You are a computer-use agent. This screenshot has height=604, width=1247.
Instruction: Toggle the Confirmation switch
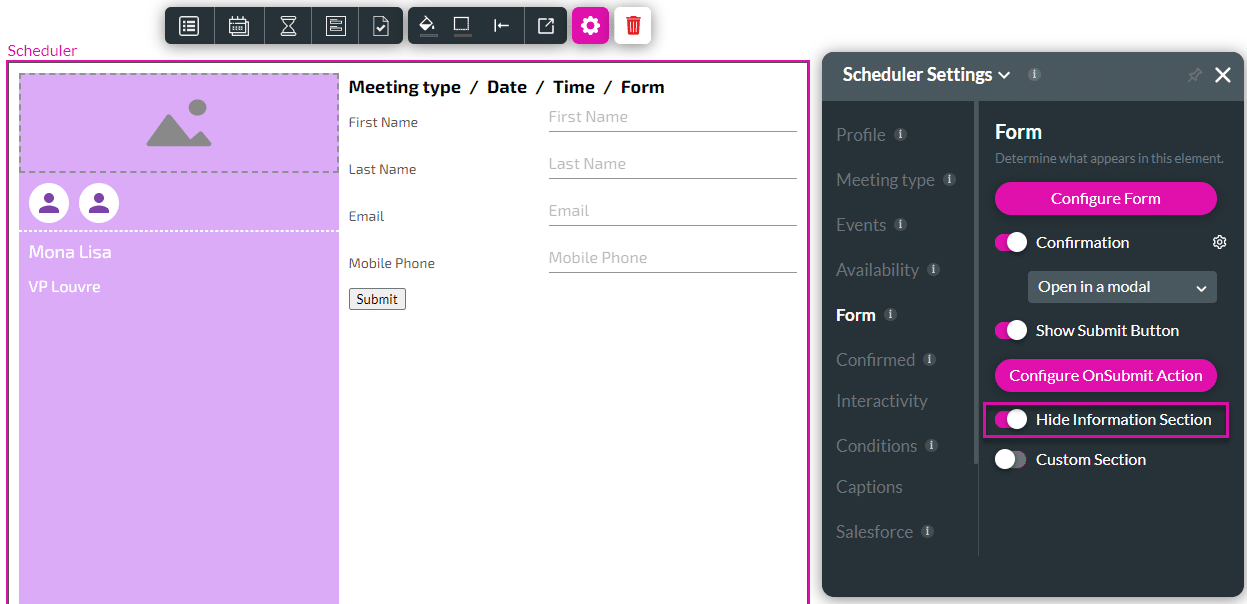[x=1011, y=242]
